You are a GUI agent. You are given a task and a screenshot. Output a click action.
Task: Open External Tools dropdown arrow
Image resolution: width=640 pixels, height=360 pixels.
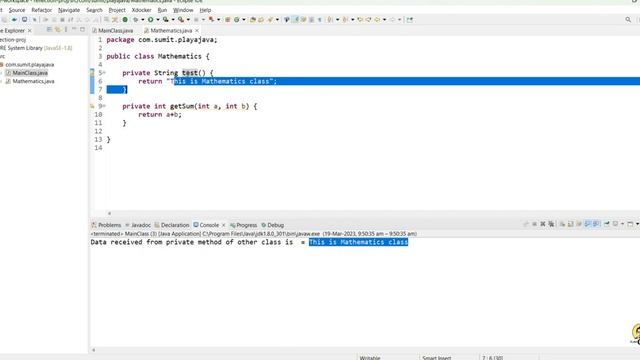click(188, 20)
